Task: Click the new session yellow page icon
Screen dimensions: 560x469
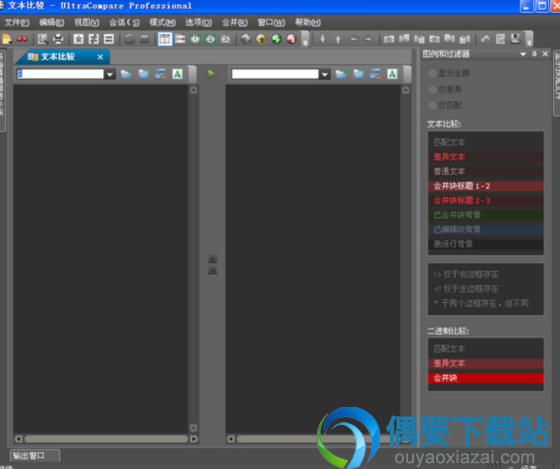Action: point(7,39)
